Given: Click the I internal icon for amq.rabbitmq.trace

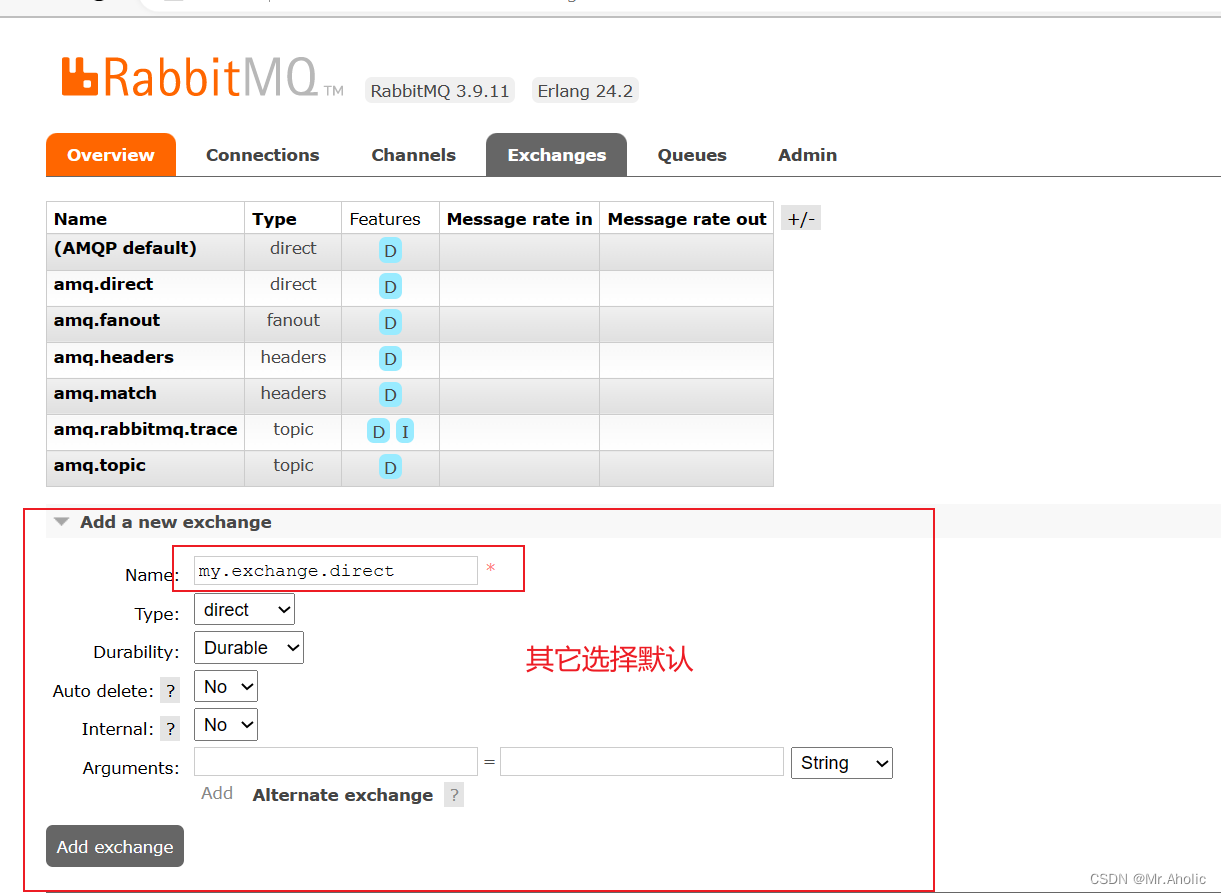Looking at the screenshot, I should [404, 430].
